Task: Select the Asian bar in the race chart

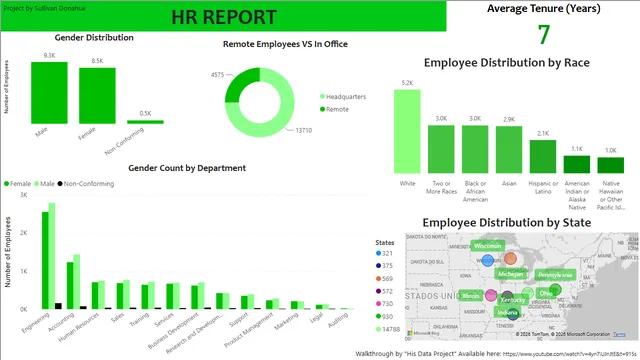Action: click(509, 150)
